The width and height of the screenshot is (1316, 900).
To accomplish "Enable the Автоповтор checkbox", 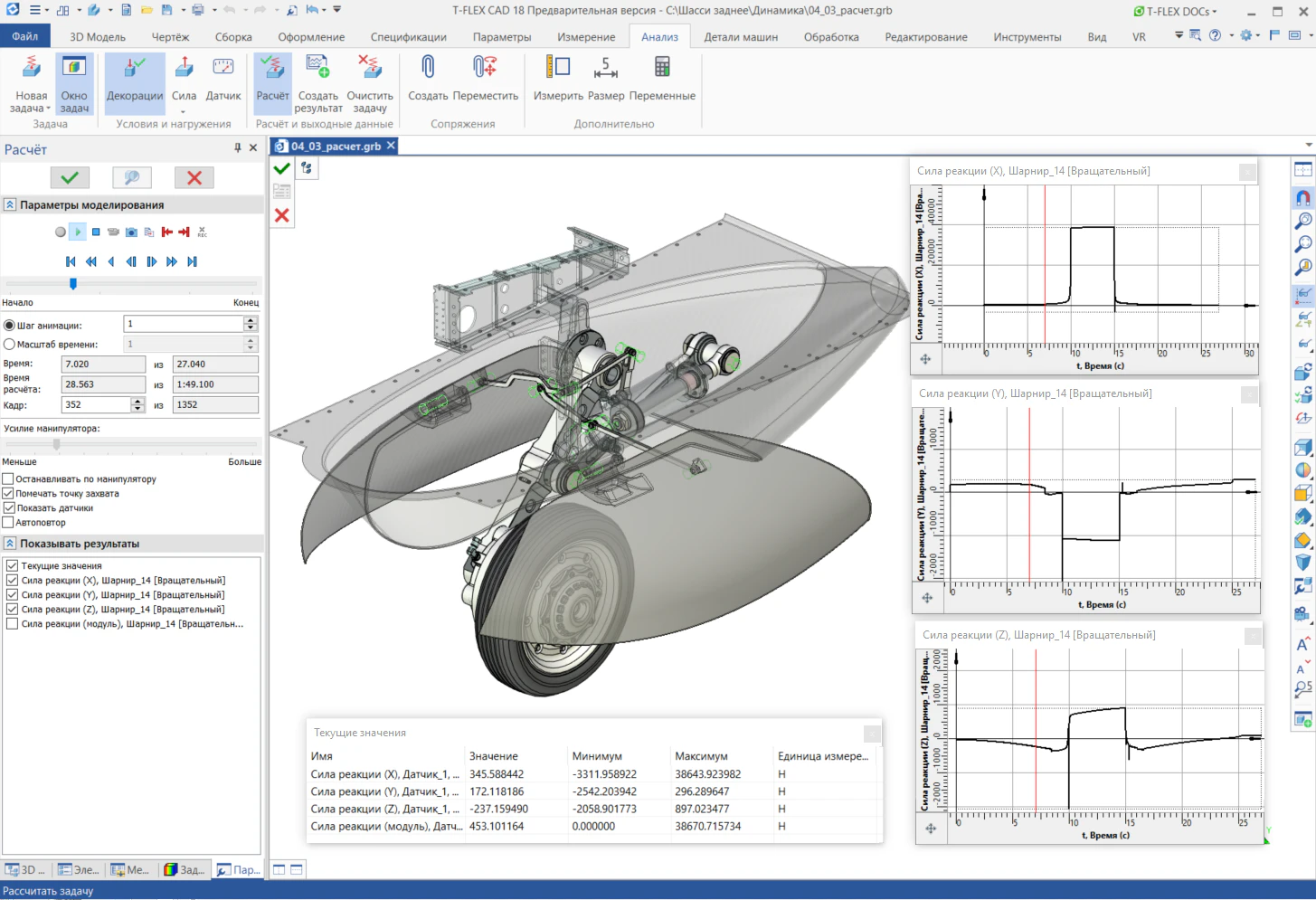I will point(9,522).
